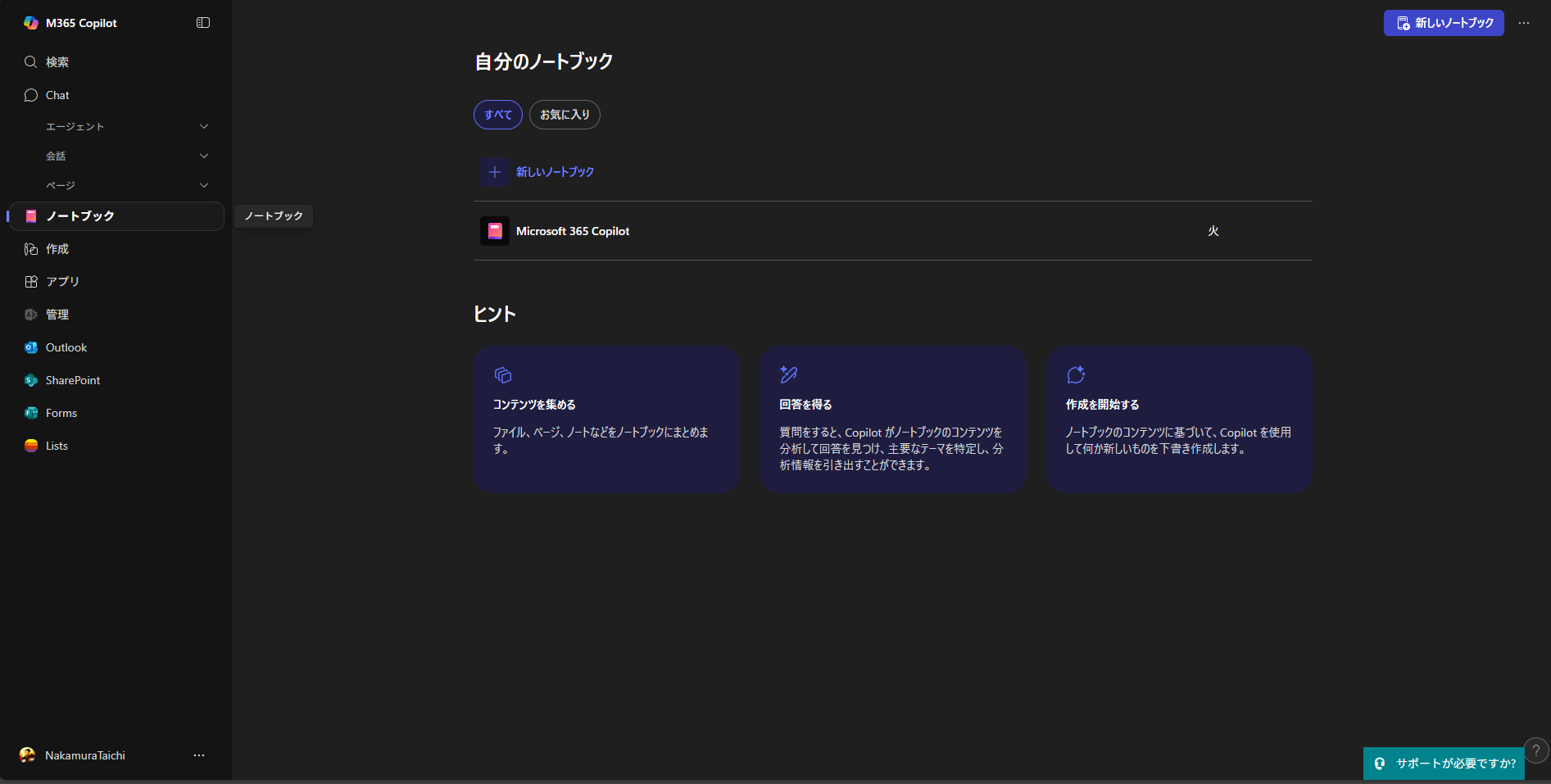1551x784 pixels.
Task: Click the M365 Copilot title text
Action: pyautogui.click(x=81, y=23)
